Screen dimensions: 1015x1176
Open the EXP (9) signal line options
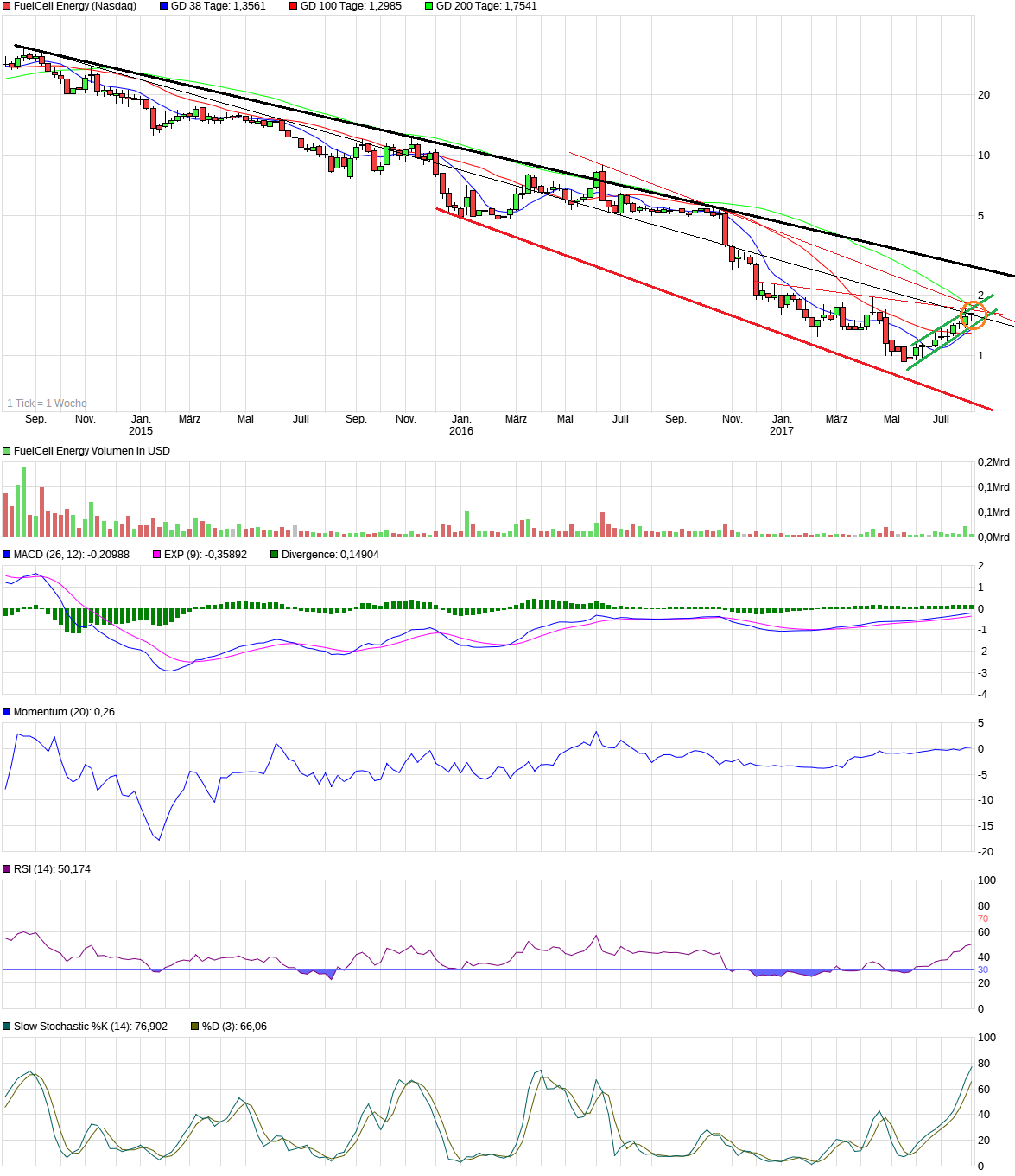point(157,556)
